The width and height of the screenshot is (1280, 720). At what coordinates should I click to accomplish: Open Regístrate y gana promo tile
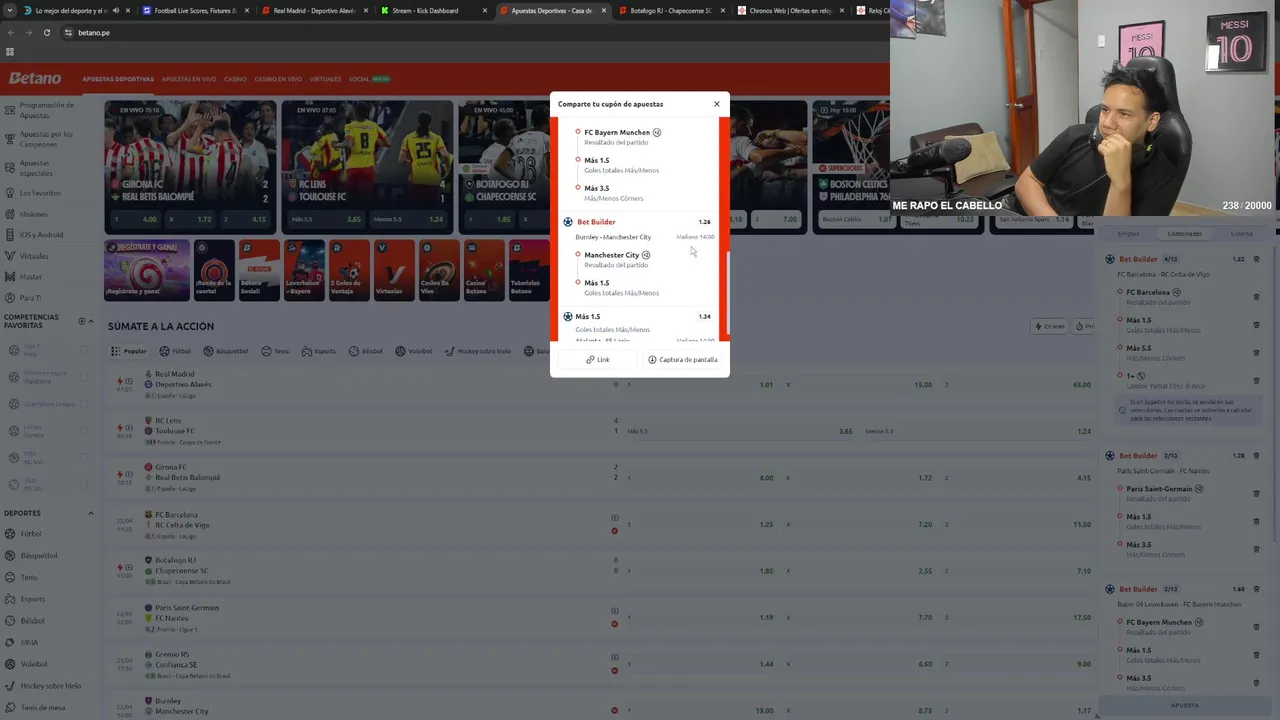coord(147,270)
